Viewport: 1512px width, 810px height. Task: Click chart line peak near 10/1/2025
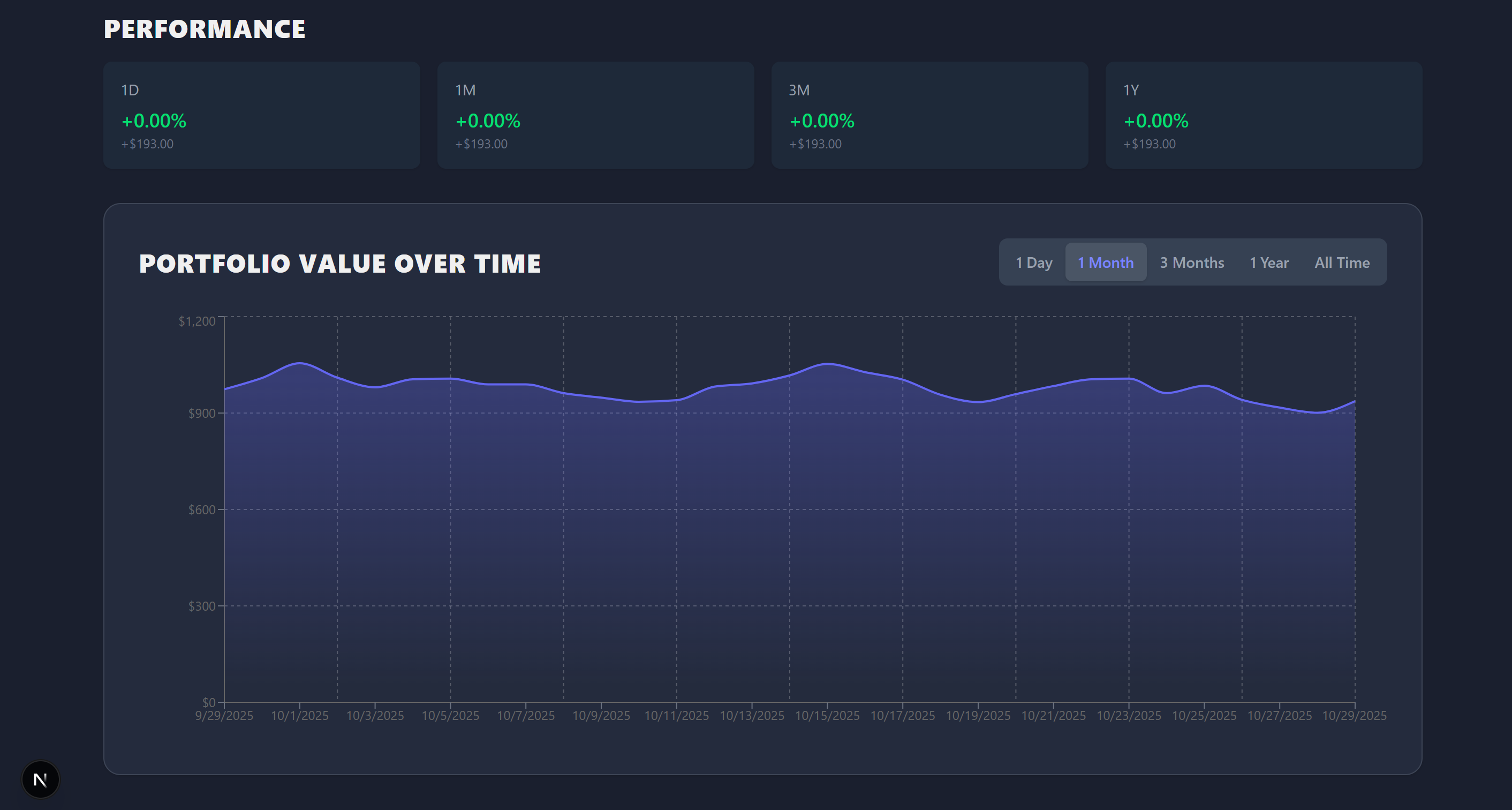point(299,363)
